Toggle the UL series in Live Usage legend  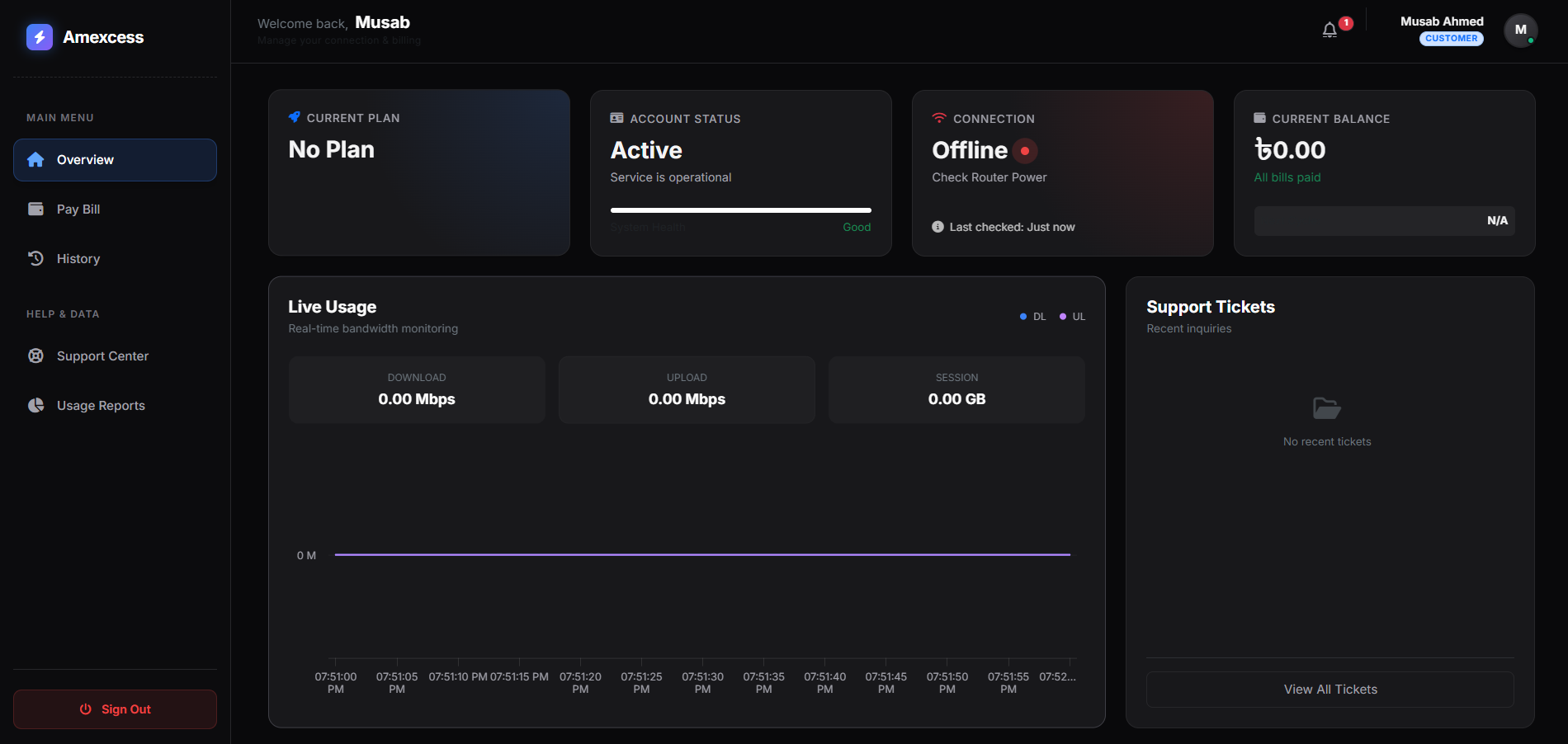(1070, 316)
